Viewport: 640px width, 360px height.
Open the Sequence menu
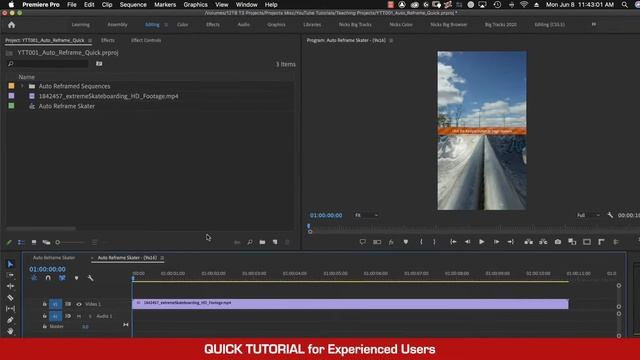coord(133,4)
